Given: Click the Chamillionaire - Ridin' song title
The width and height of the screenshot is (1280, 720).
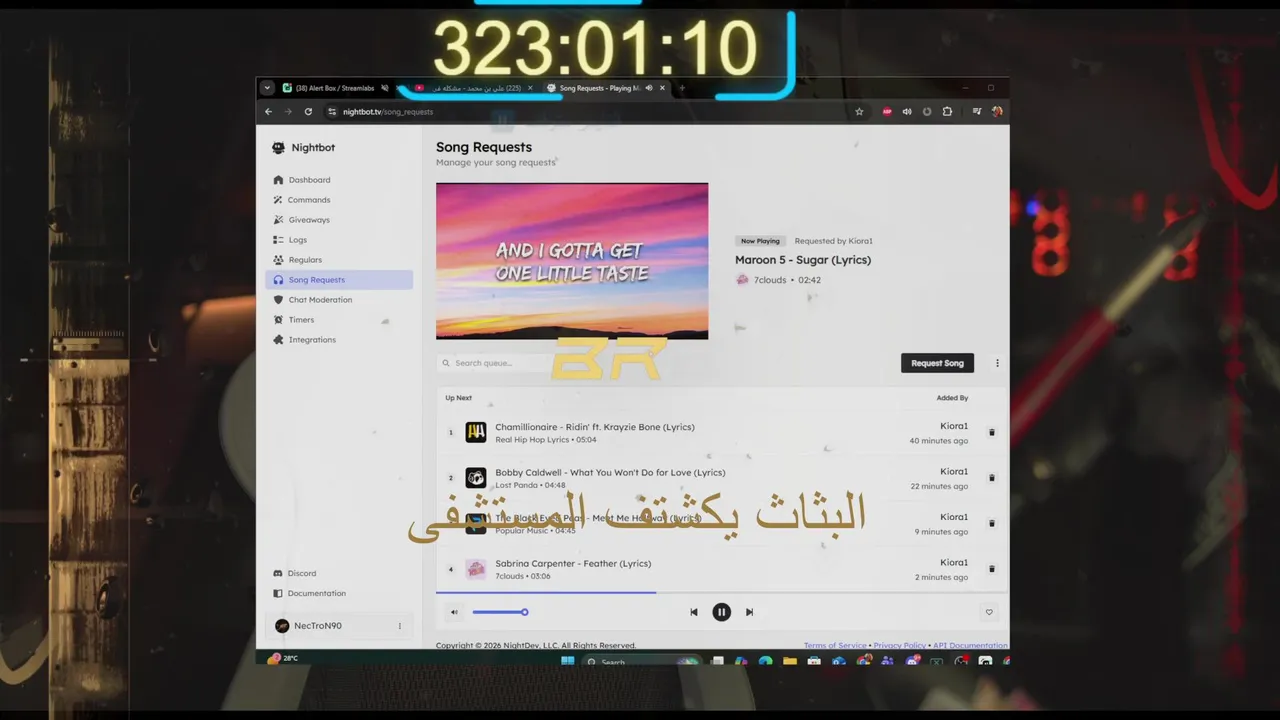Looking at the screenshot, I should point(595,427).
